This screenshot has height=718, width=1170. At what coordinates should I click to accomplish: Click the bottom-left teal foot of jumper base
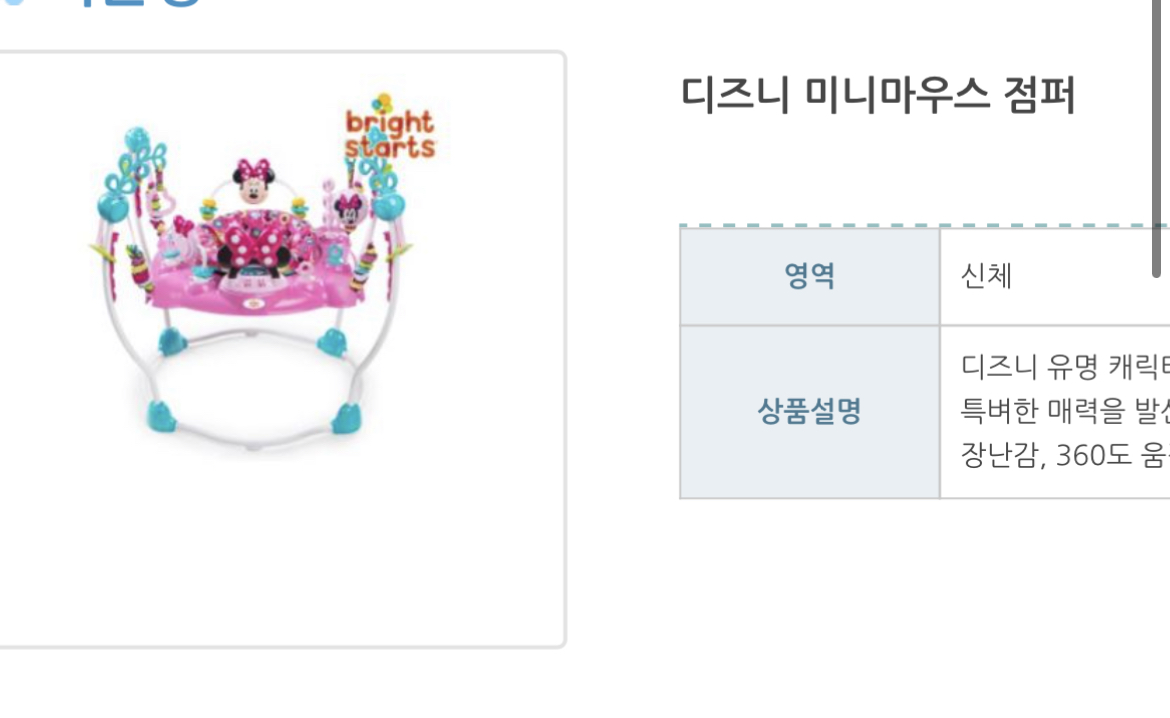click(x=161, y=416)
